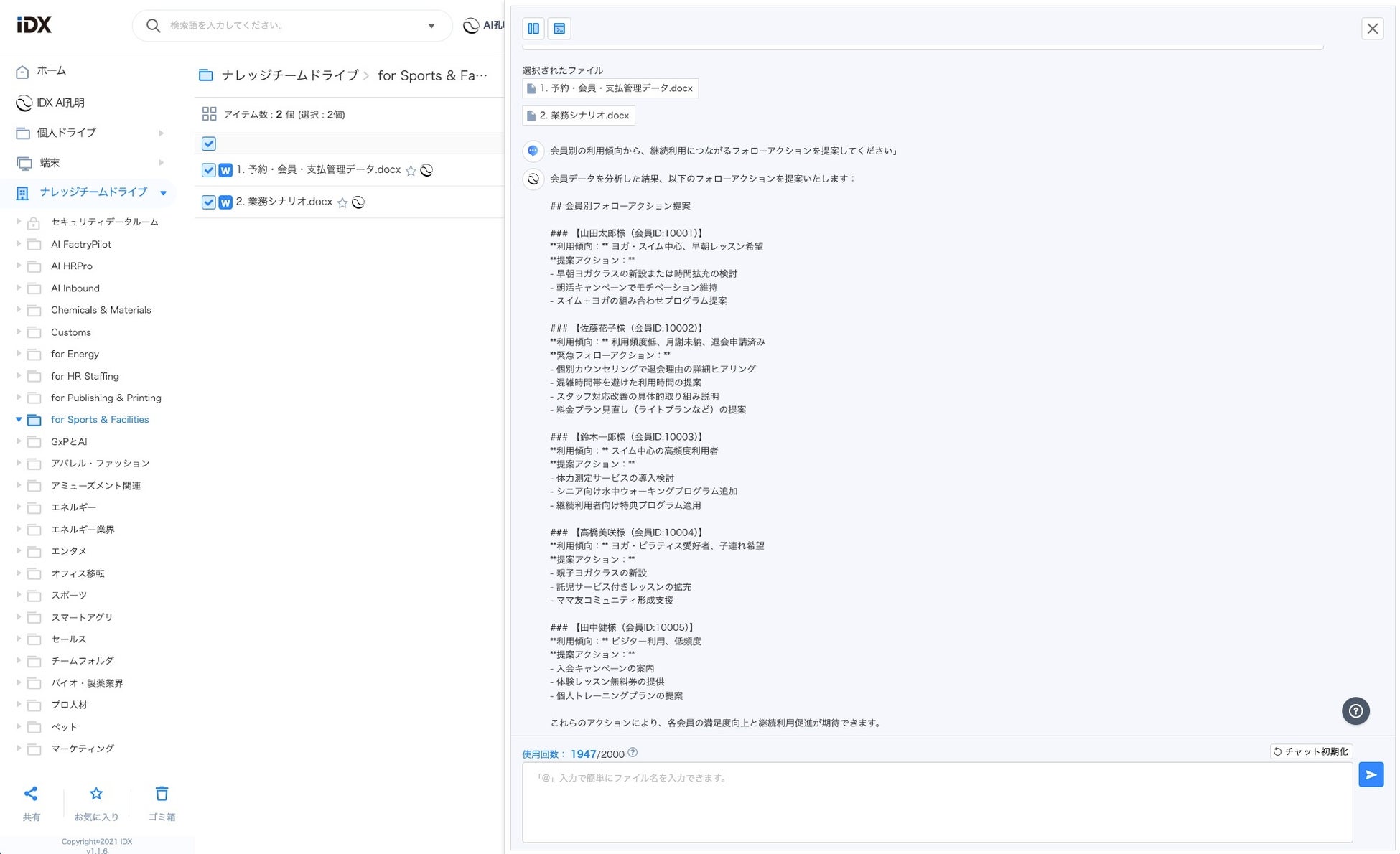Expand the 個人ドライブ arrow

[161, 133]
